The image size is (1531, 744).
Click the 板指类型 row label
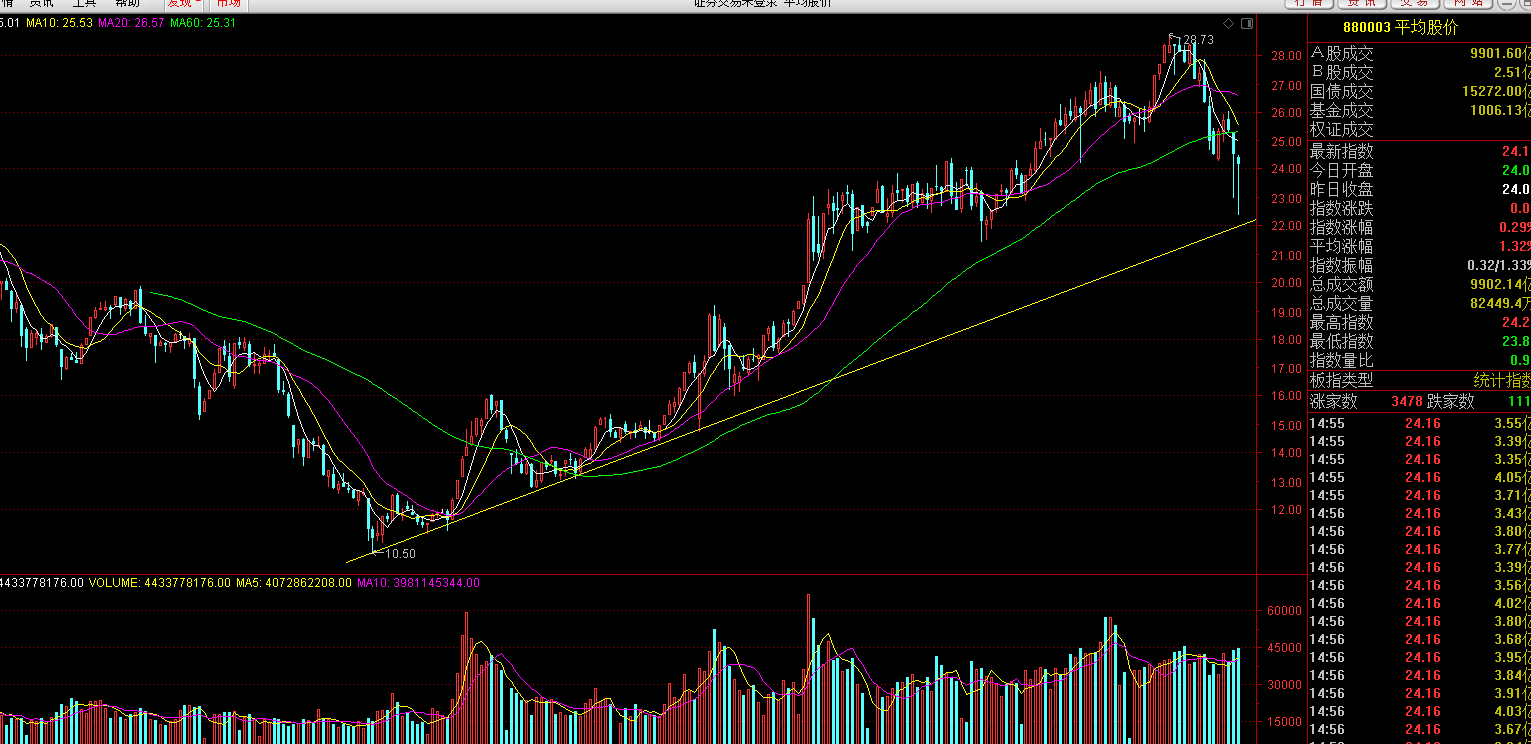(1342, 381)
